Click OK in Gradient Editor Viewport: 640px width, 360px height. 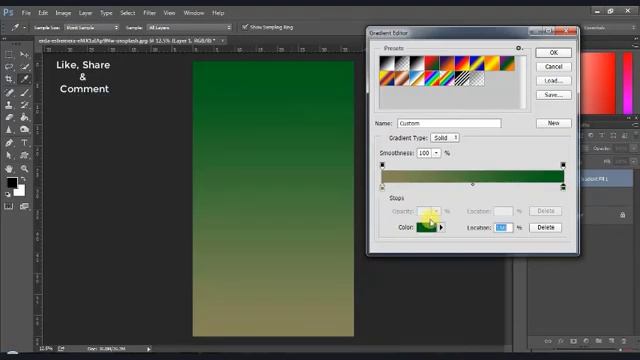tap(553, 53)
